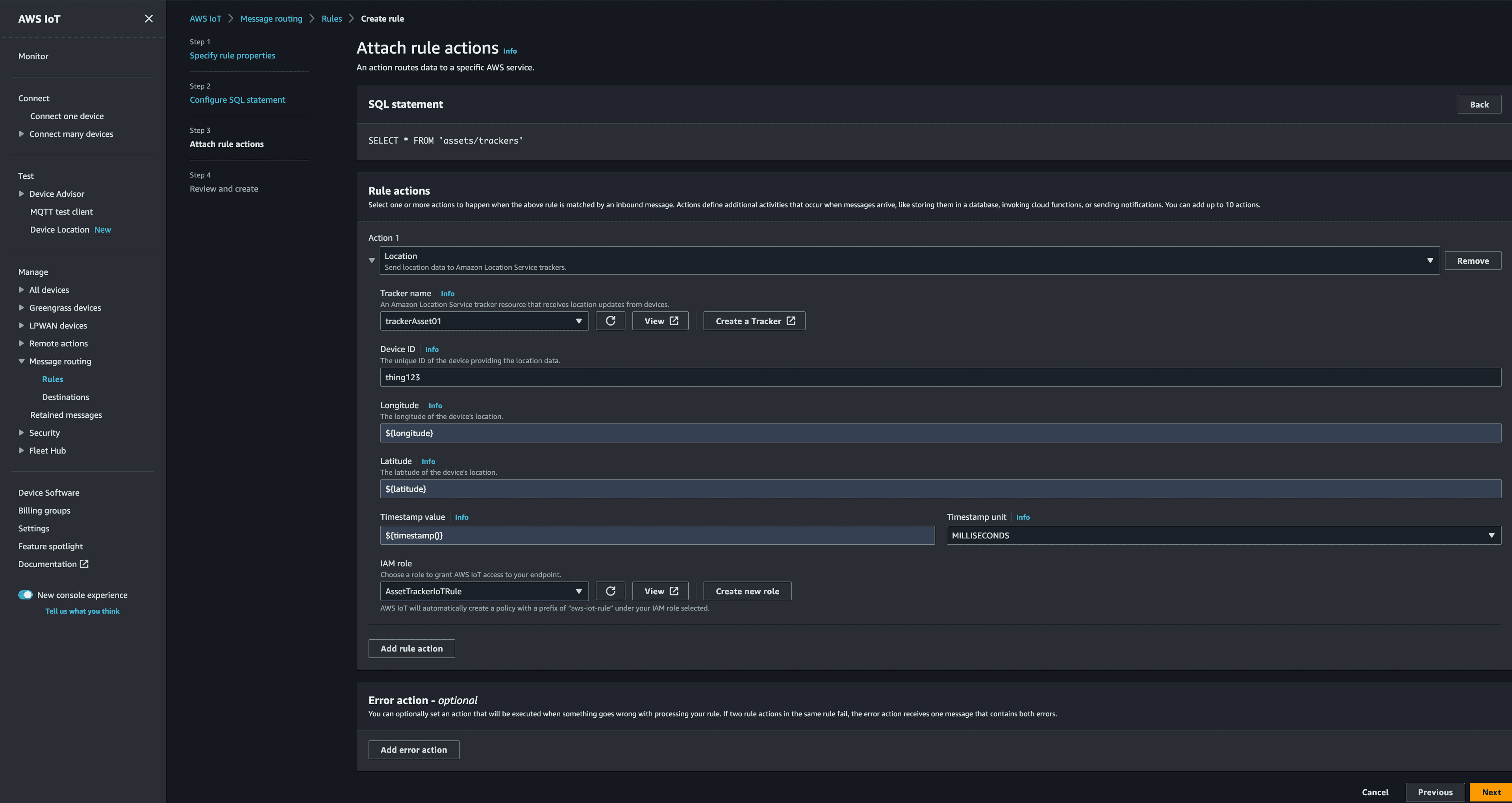Expand the Fleet Hub section
The width and height of the screenshot is (1512, 803).
coord(22,451)
